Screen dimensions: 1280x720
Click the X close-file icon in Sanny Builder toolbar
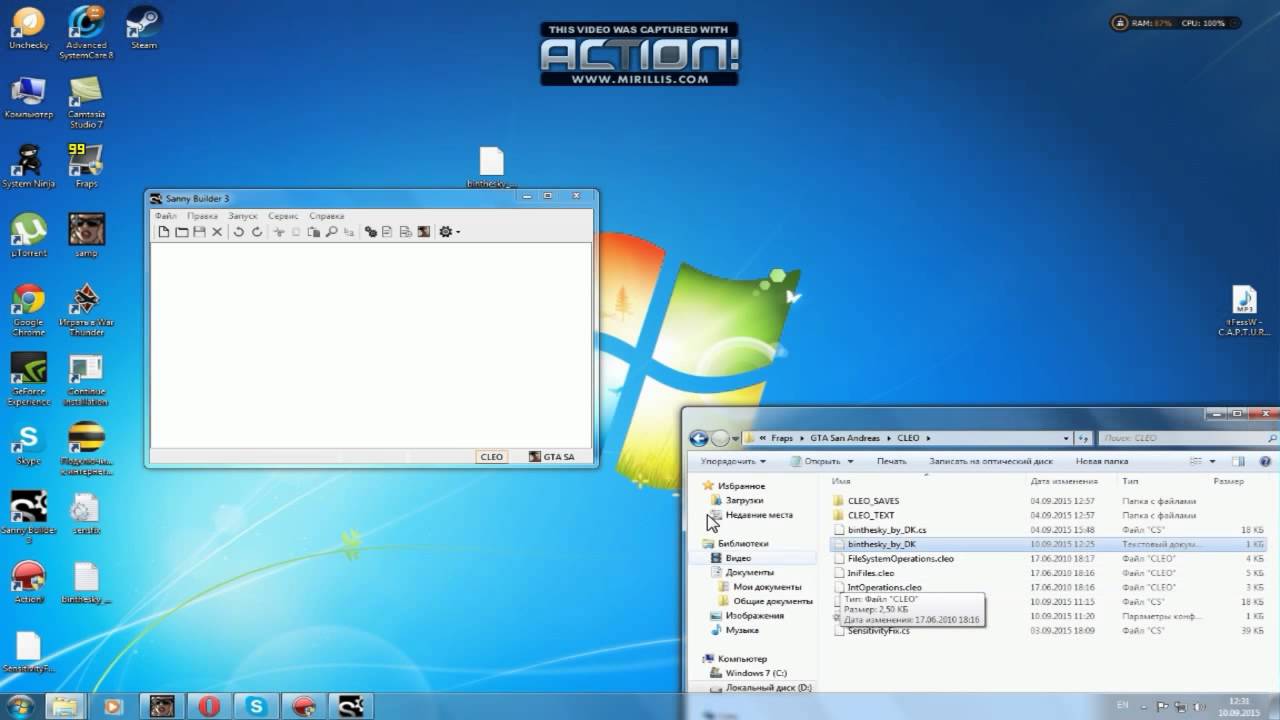coord(216,232)
